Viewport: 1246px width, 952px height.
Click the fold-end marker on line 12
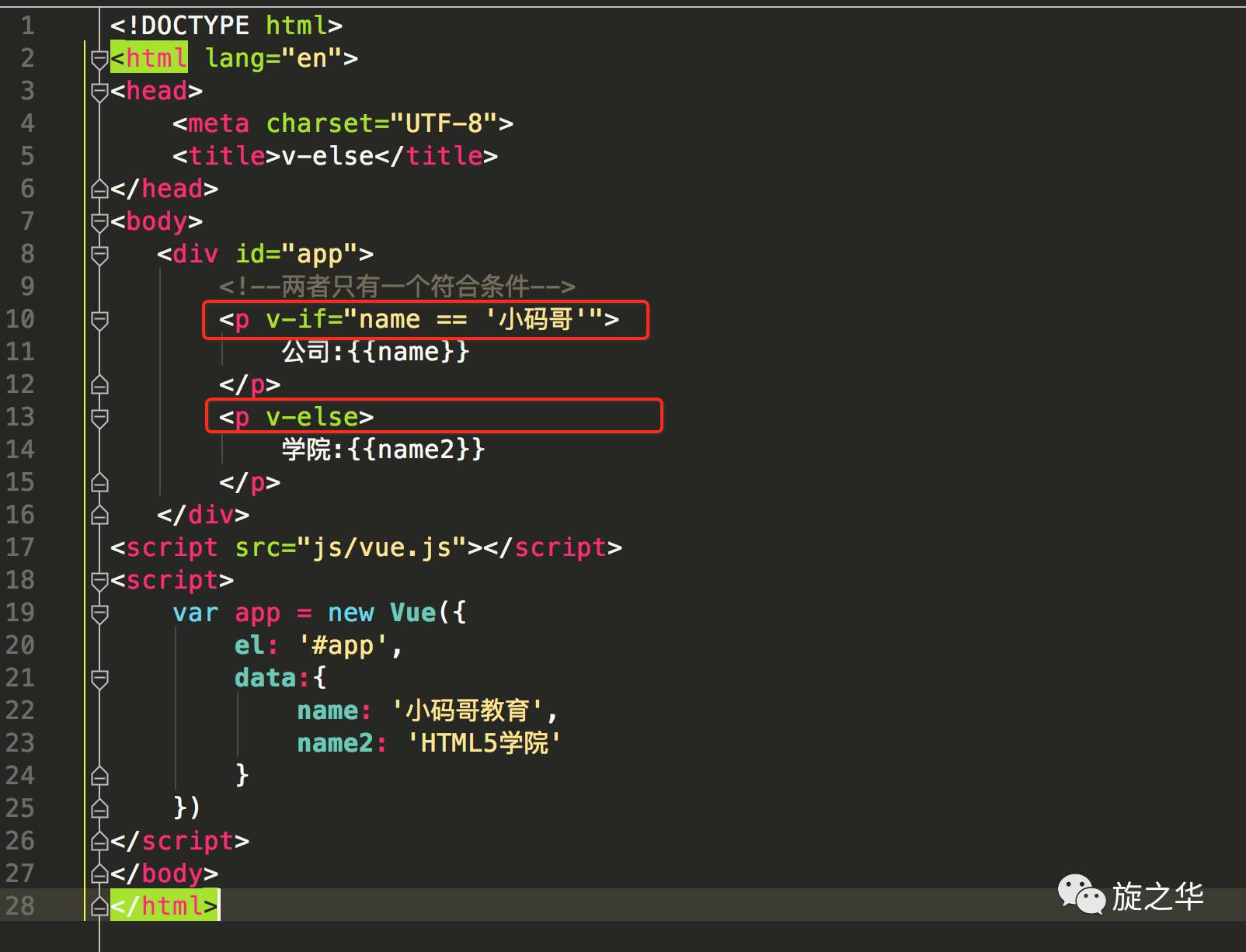(99, 384)
